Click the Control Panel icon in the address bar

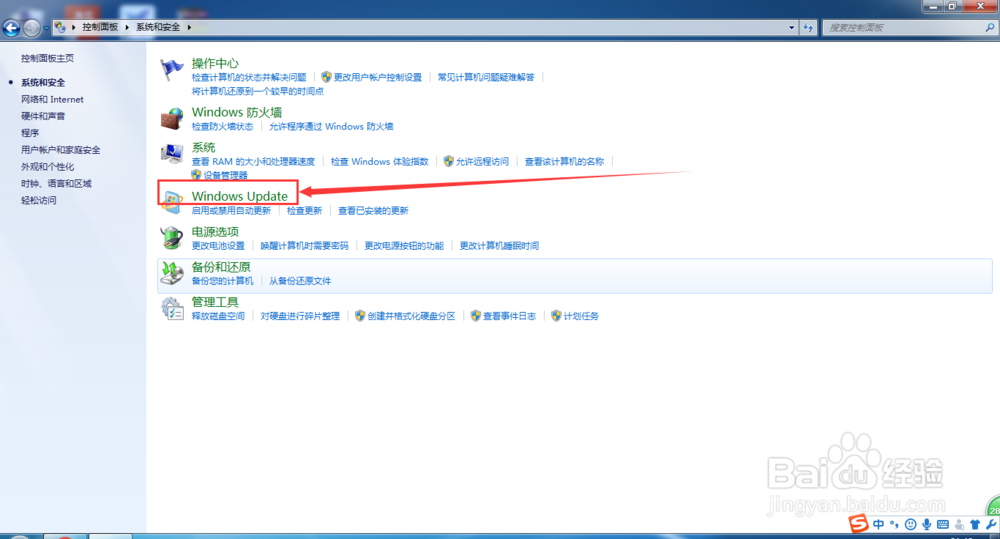(60, 27)
